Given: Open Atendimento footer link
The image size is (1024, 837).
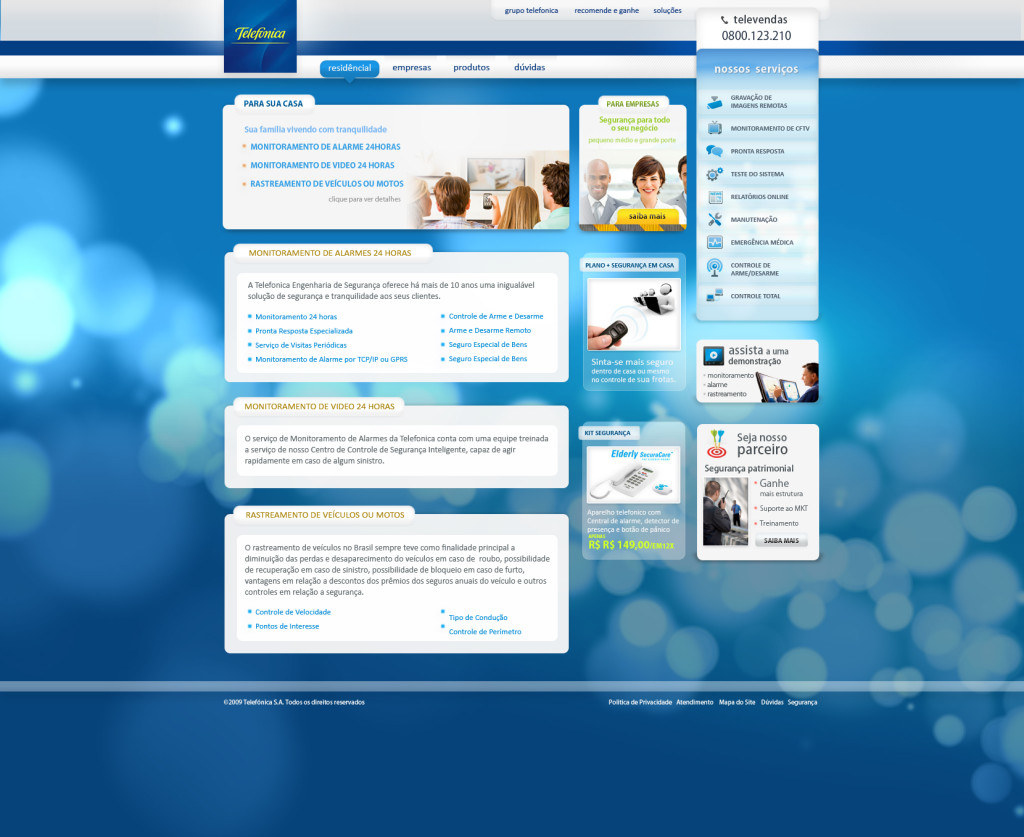Looking at the screenshot, I should (695, 703).
